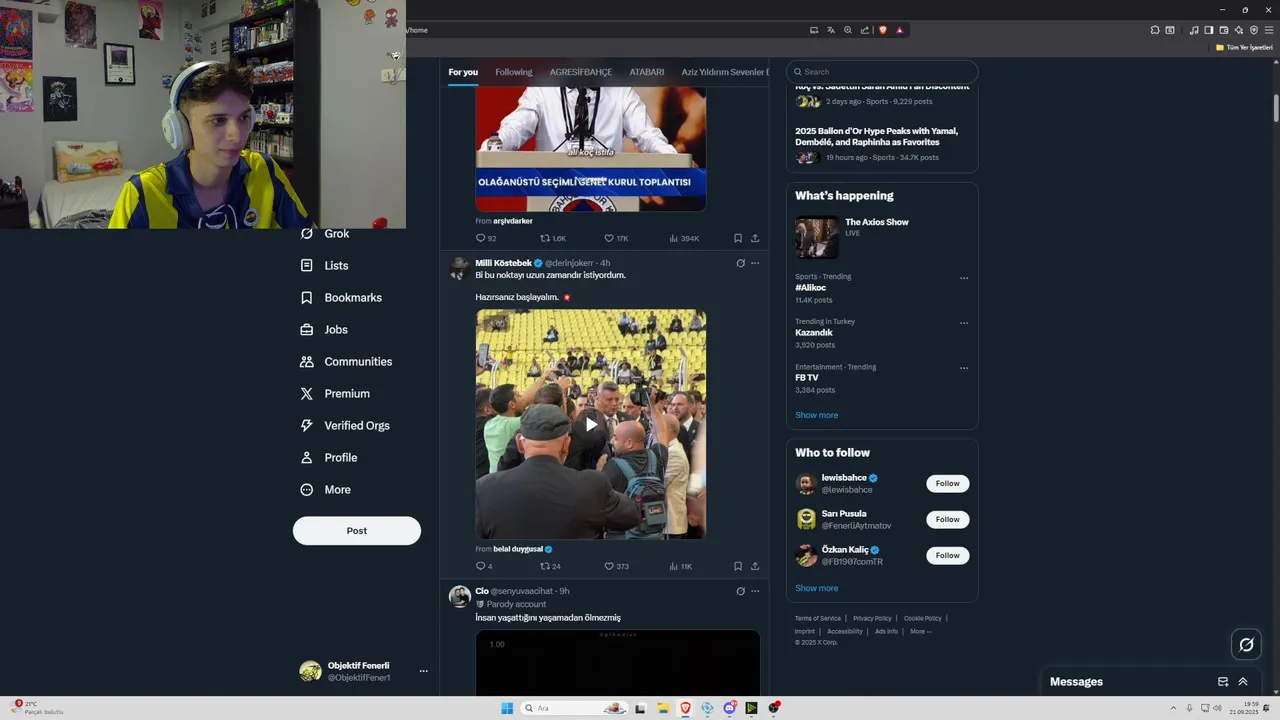This screenshot has width=1280, height=720.
Task: Open Lists in the sidebar
Action: click(x=324, y=266)
